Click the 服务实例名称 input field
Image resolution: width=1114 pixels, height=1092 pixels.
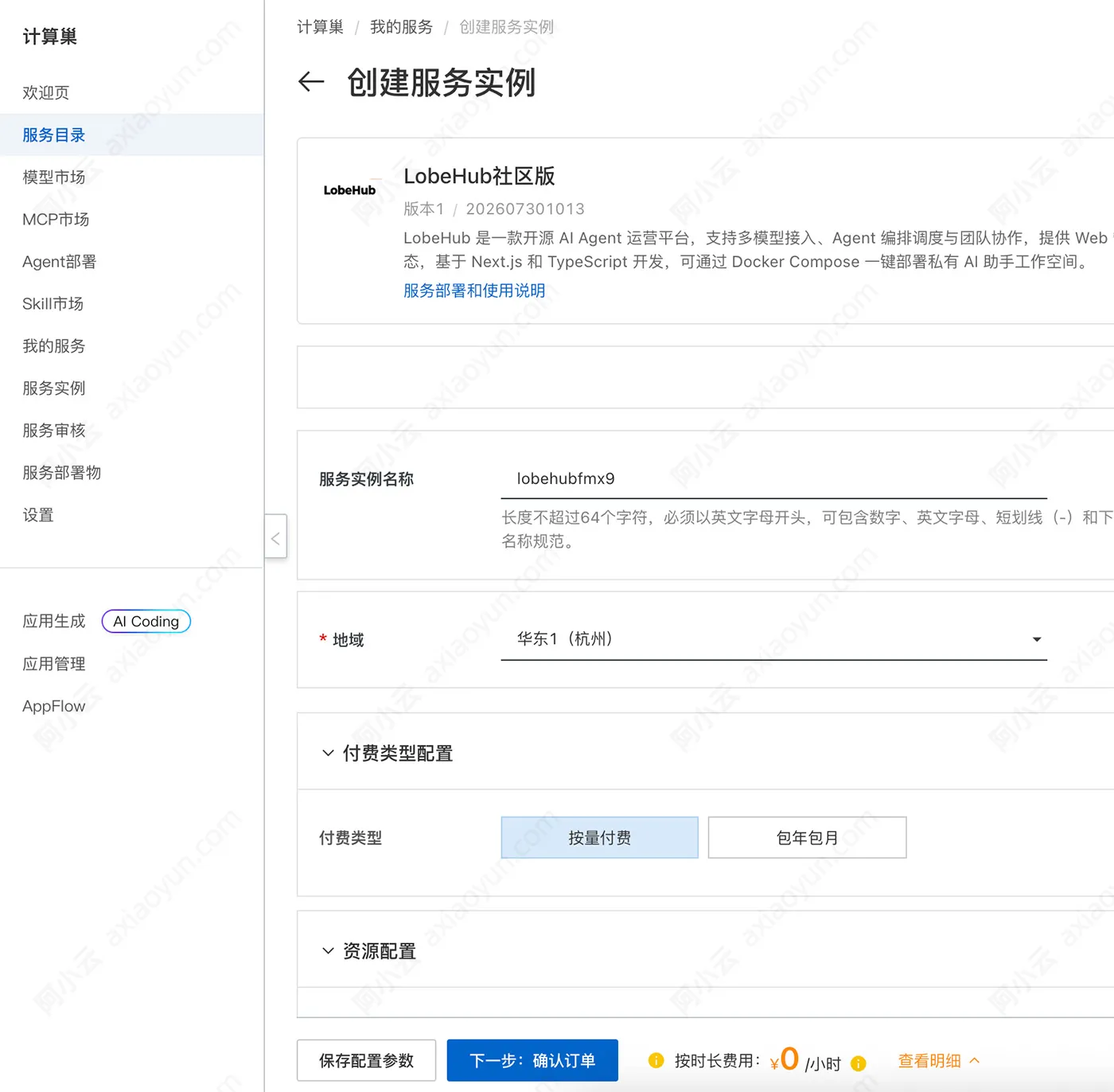tap(773, 478)
